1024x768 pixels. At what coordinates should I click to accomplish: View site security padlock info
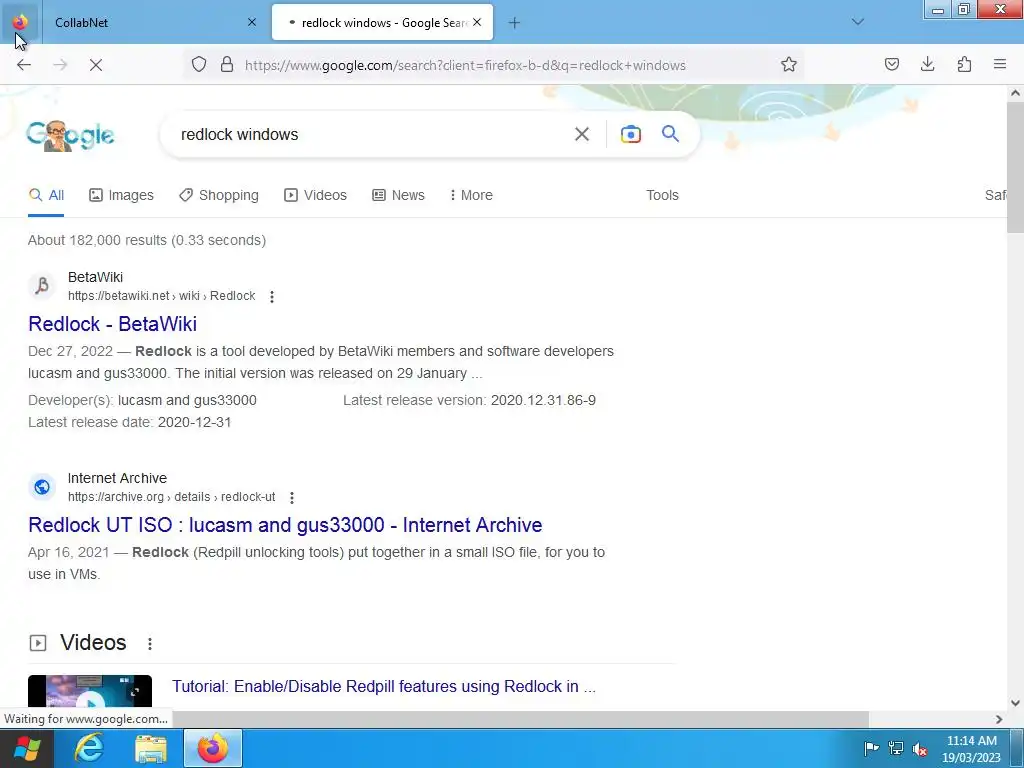coord(227,65)
